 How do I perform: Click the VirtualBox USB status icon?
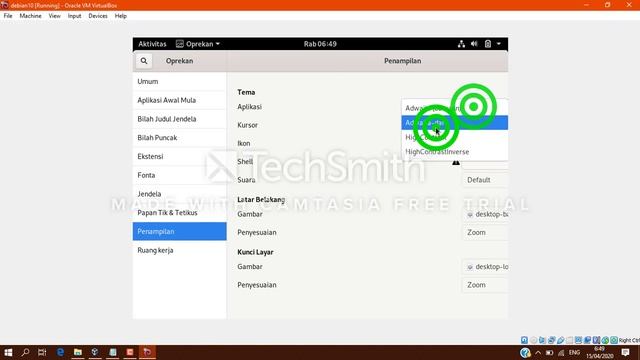560,340
